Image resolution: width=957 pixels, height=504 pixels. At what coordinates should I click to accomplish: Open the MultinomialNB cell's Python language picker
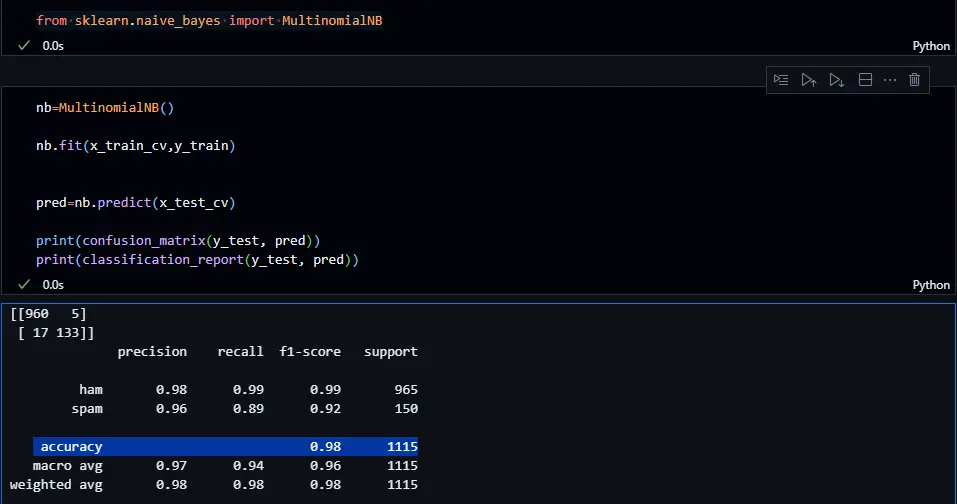(931, 285)
